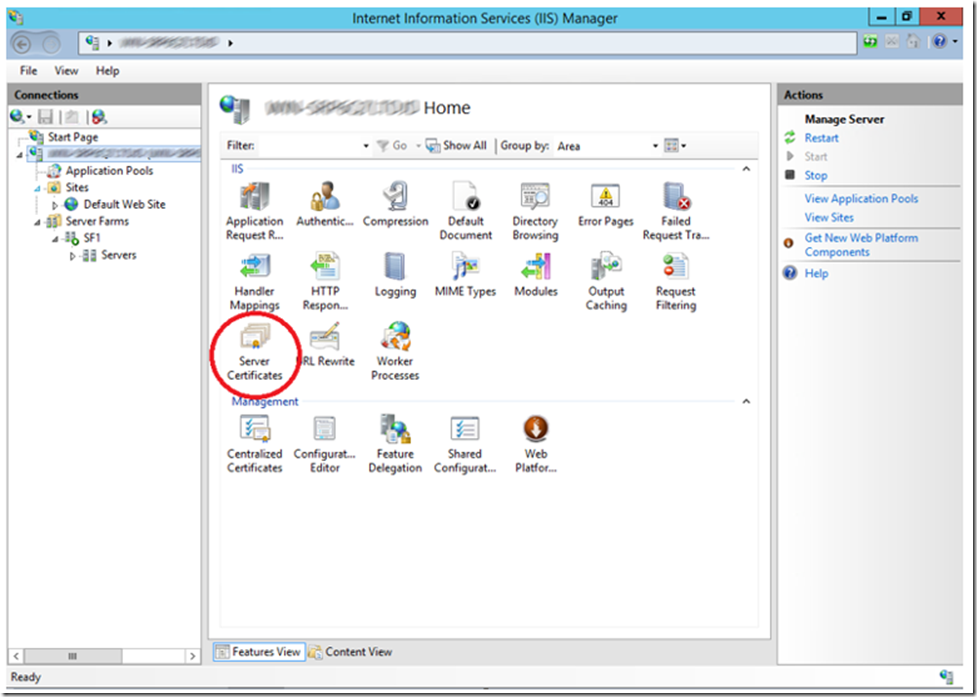Screen dimensions: 977x697
Task: Open the Help menu
Action: tap(107, 70)
